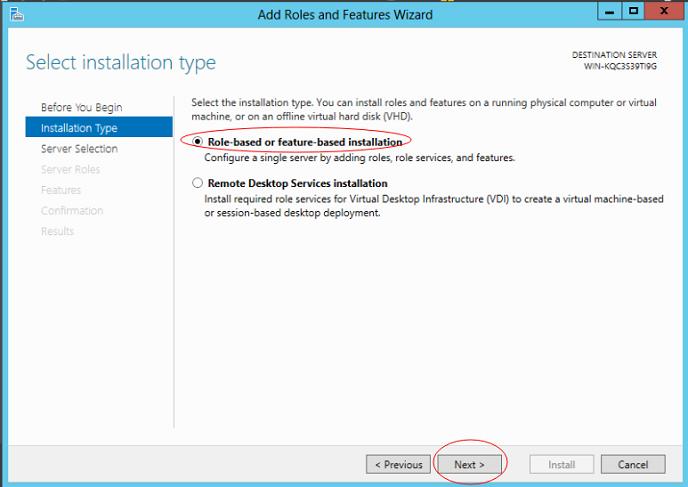The width and height of the screenshot is (688, 487).
Task: Click the destination server name WIN-KQC3S39TI9G
Action: 620,66
